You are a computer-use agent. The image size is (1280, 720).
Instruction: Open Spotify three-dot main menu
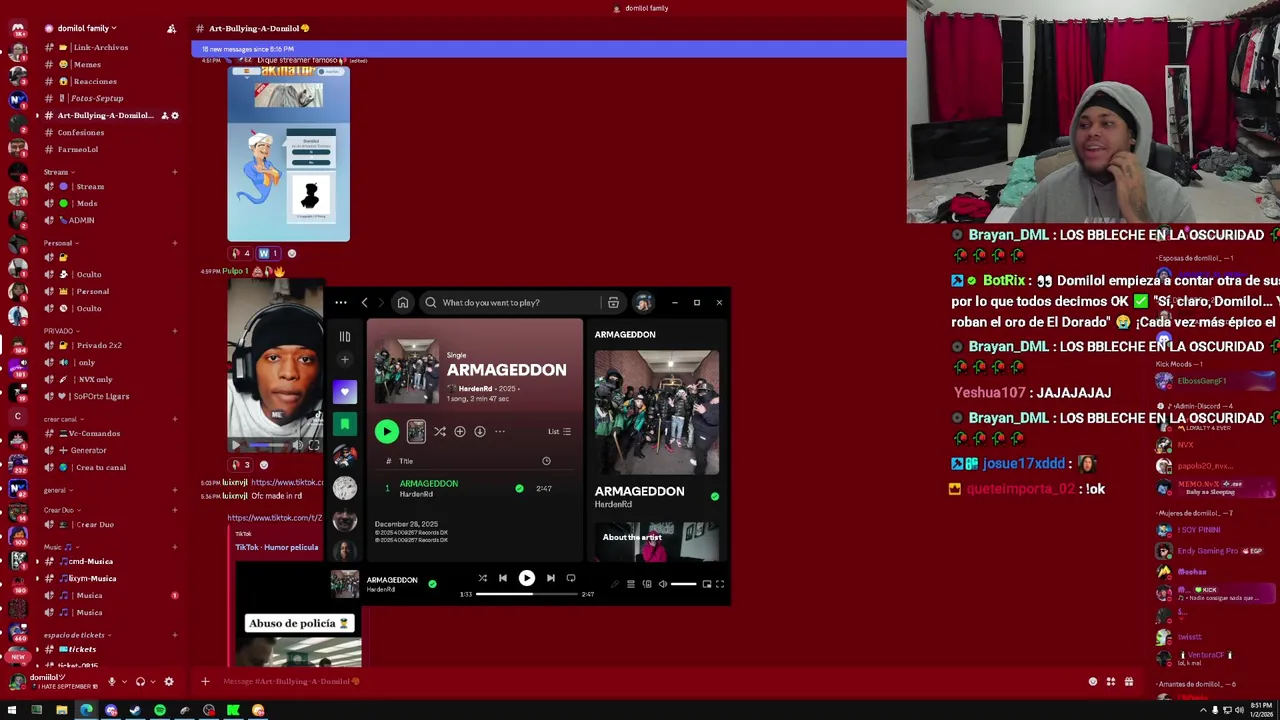[341, 302]
